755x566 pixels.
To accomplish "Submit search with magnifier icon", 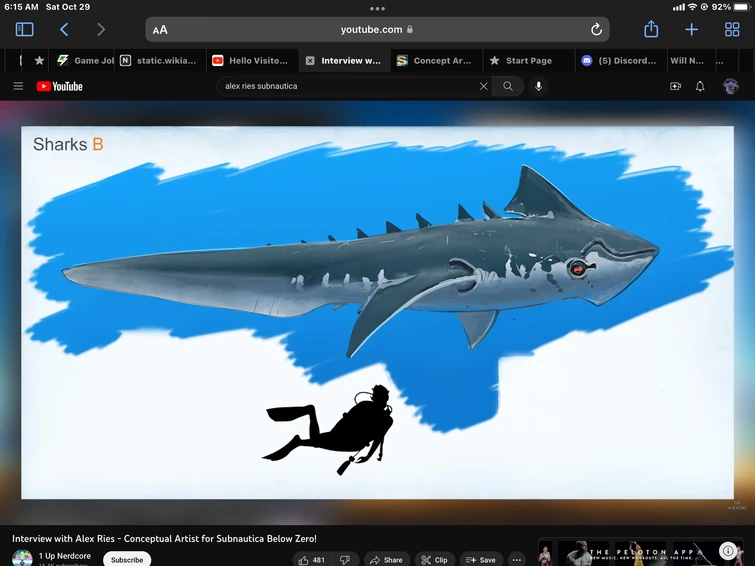I will click(508, 86).
